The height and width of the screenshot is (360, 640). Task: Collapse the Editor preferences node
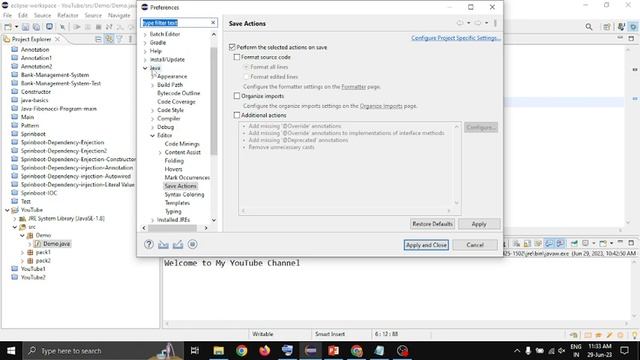(153, 136)
